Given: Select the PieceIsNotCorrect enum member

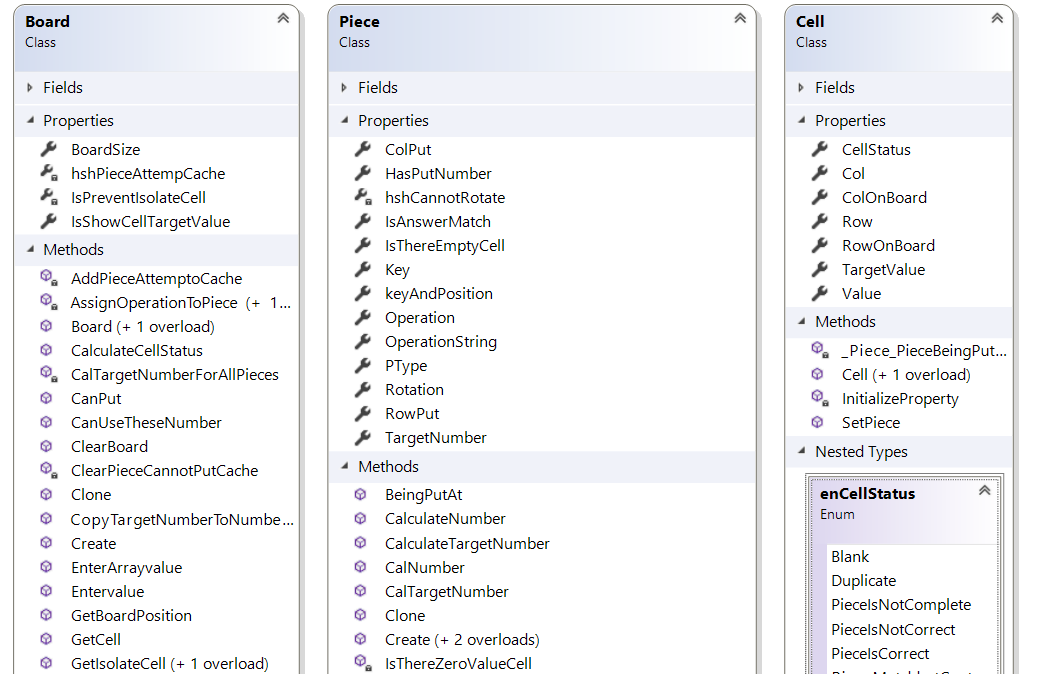Looking at the screenshot, I should 892,630.
